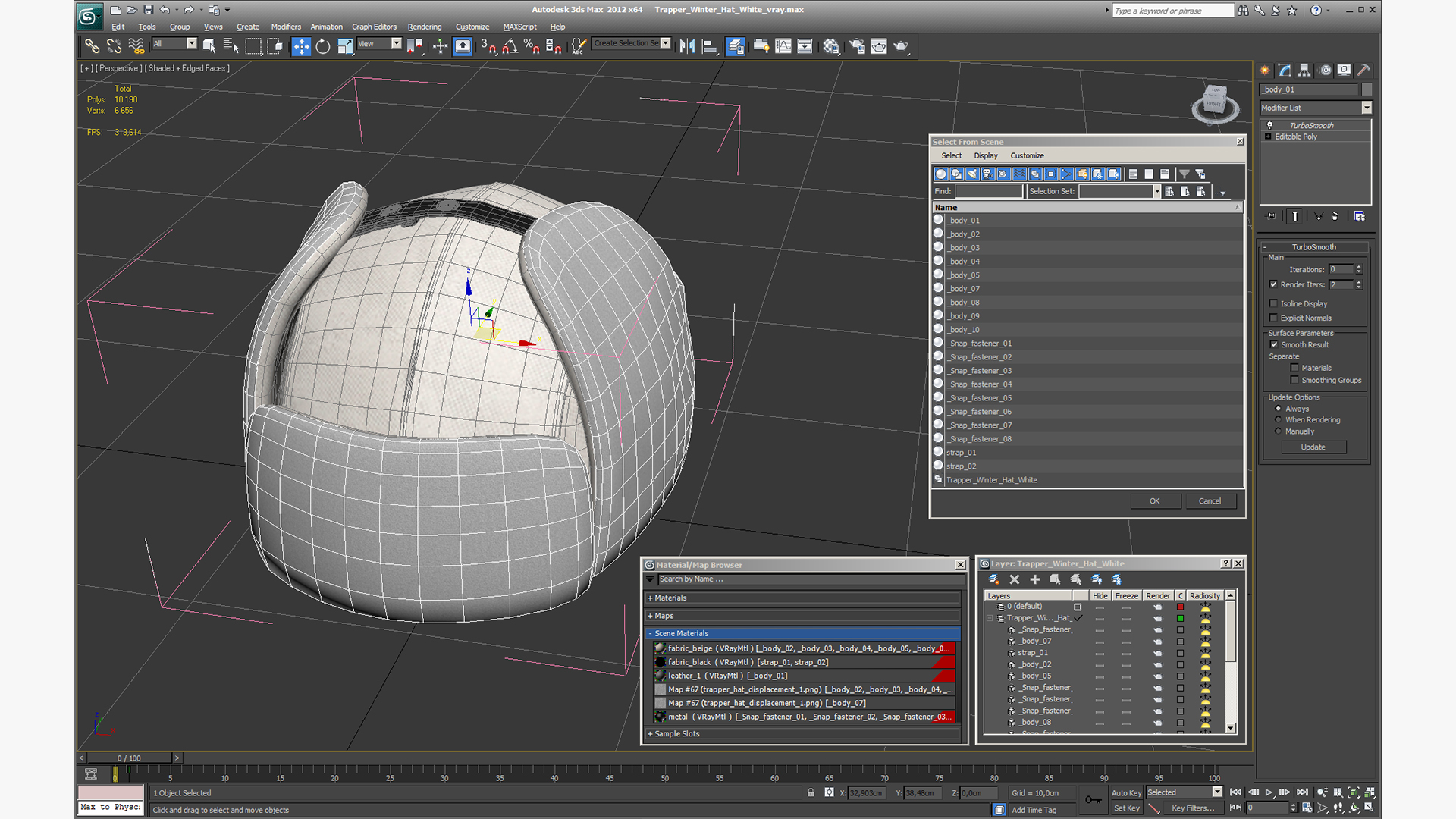This screenshot has height=819, width=1456.
Task: Open Customize menu in Select From Scene
Action: point(1027,155)
